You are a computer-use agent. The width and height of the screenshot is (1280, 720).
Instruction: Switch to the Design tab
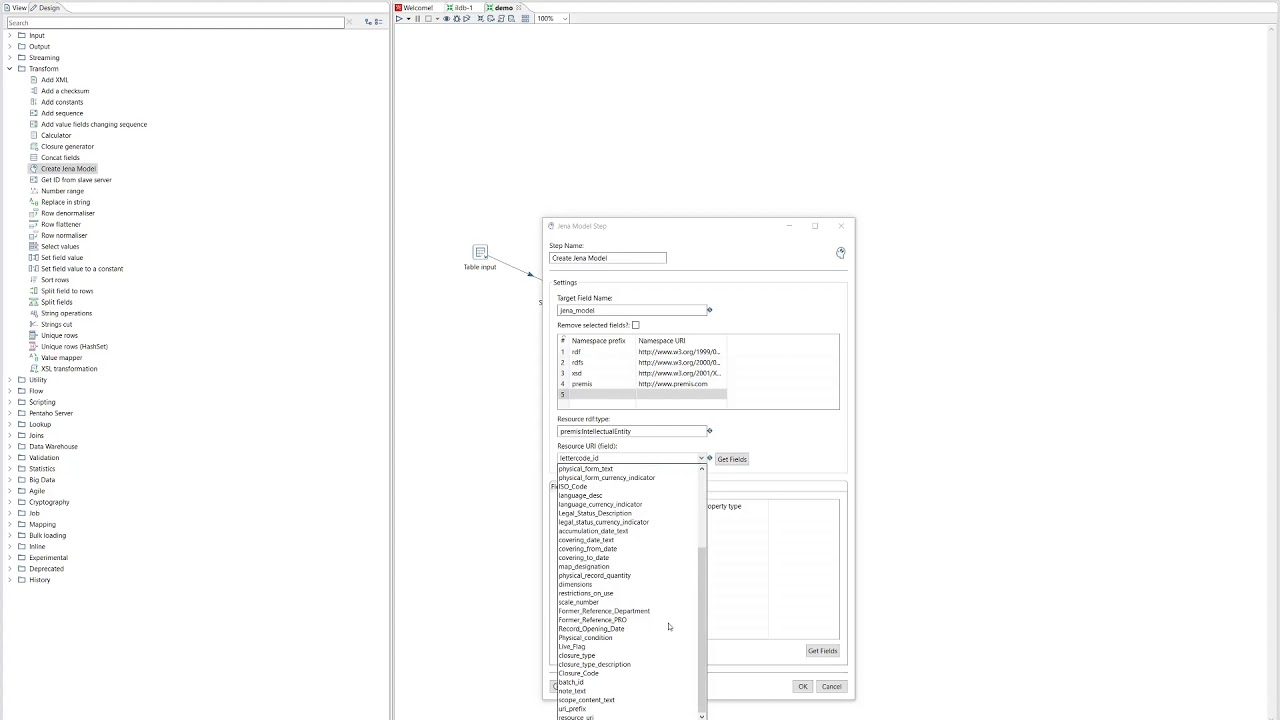[45, 7]
